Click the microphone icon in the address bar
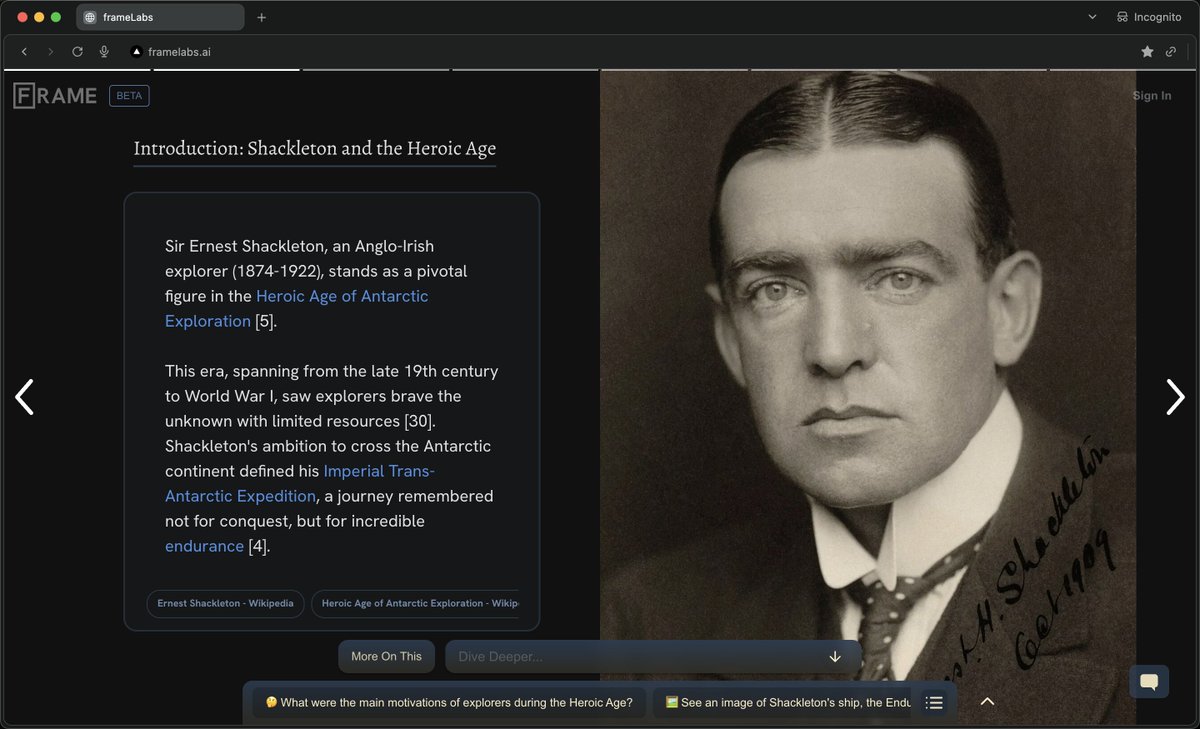1200x729 pixels. (x=104, y=51)
